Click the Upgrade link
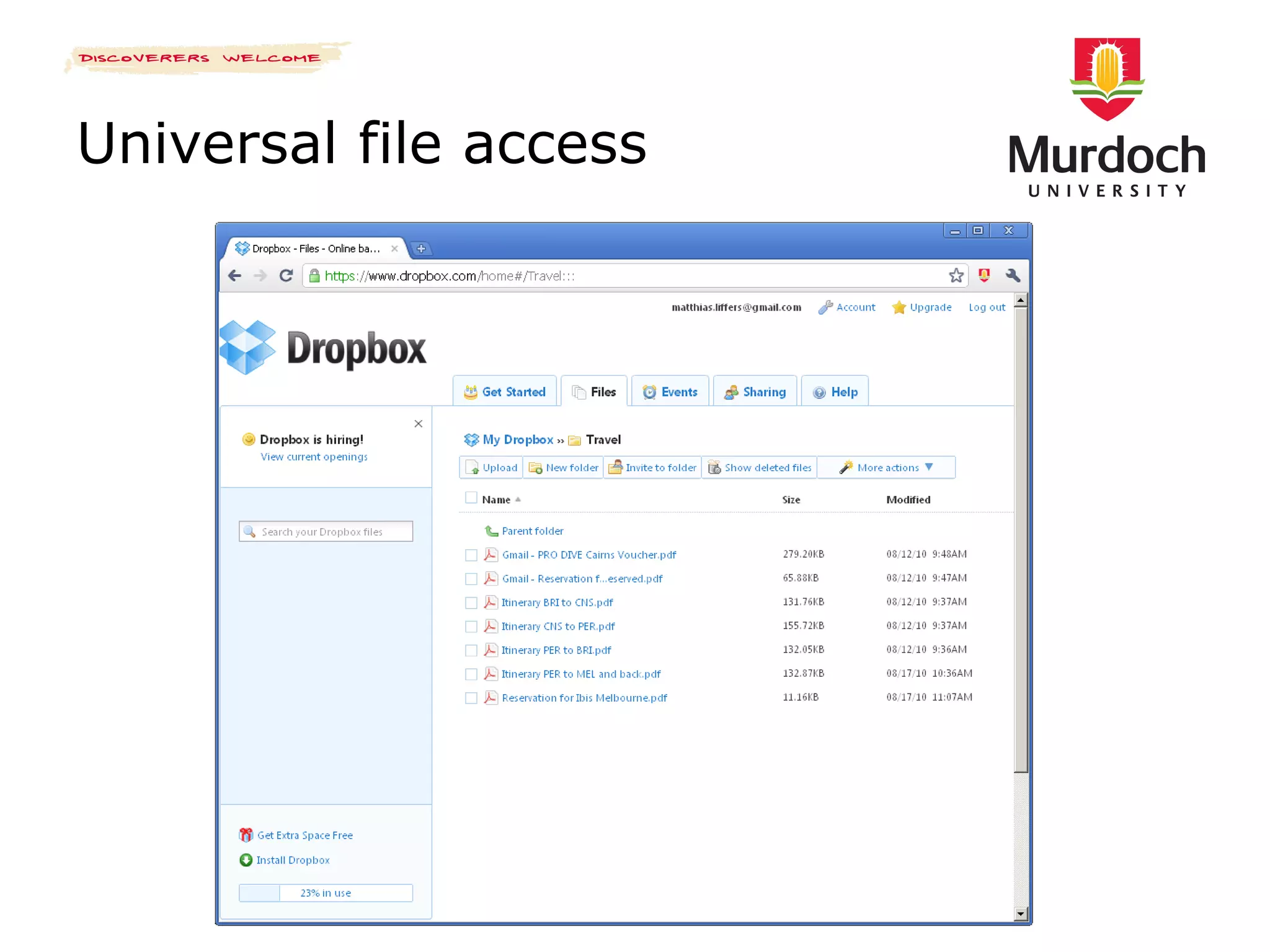Screen dimensions: 1270x952 [931, 307]
